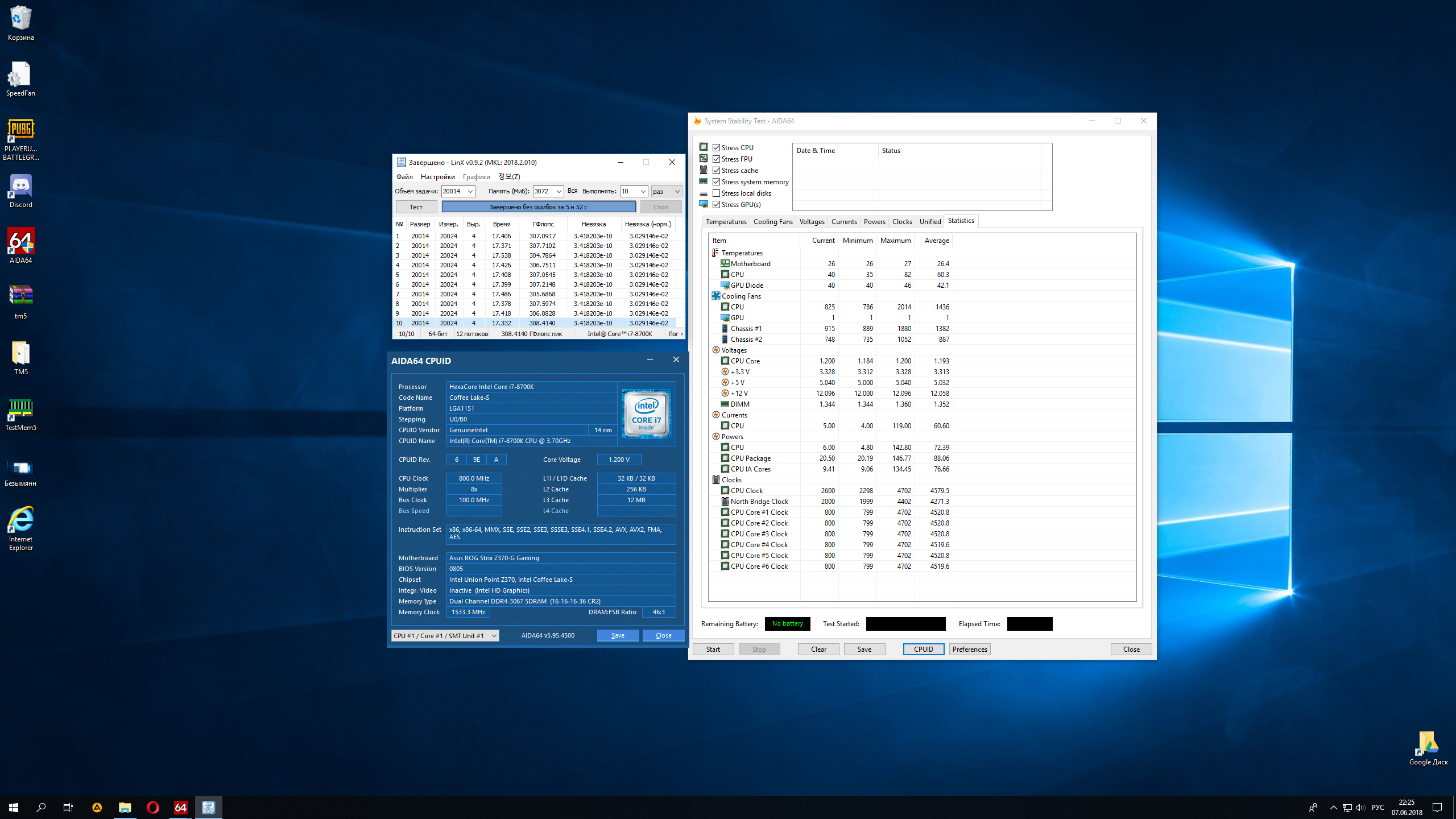Expand the Память (МиБ) dropdown in LinX
The height and width of the screenshot is (819, 1456).
click(559, 192)
